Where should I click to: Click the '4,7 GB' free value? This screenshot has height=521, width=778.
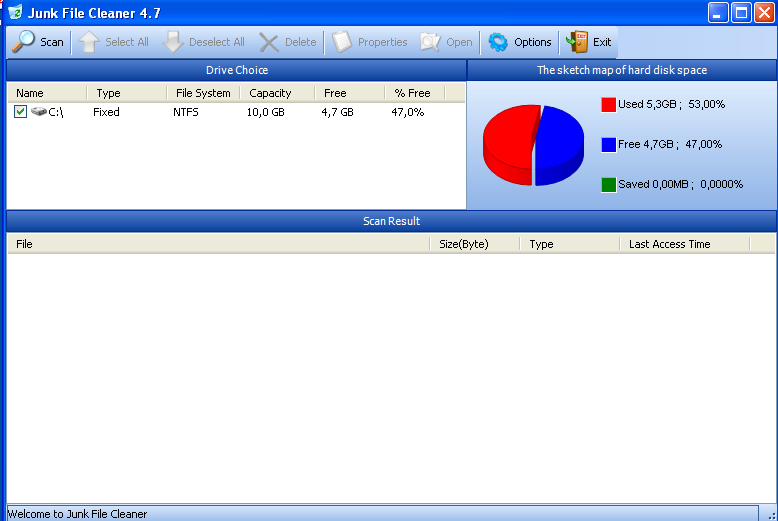click(337, 112)
